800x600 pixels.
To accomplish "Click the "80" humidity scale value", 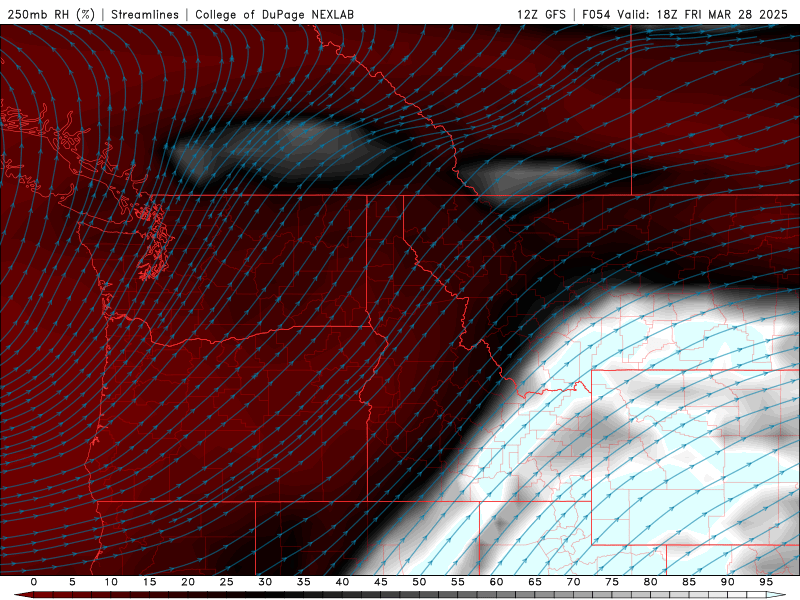I will [651, 582].
